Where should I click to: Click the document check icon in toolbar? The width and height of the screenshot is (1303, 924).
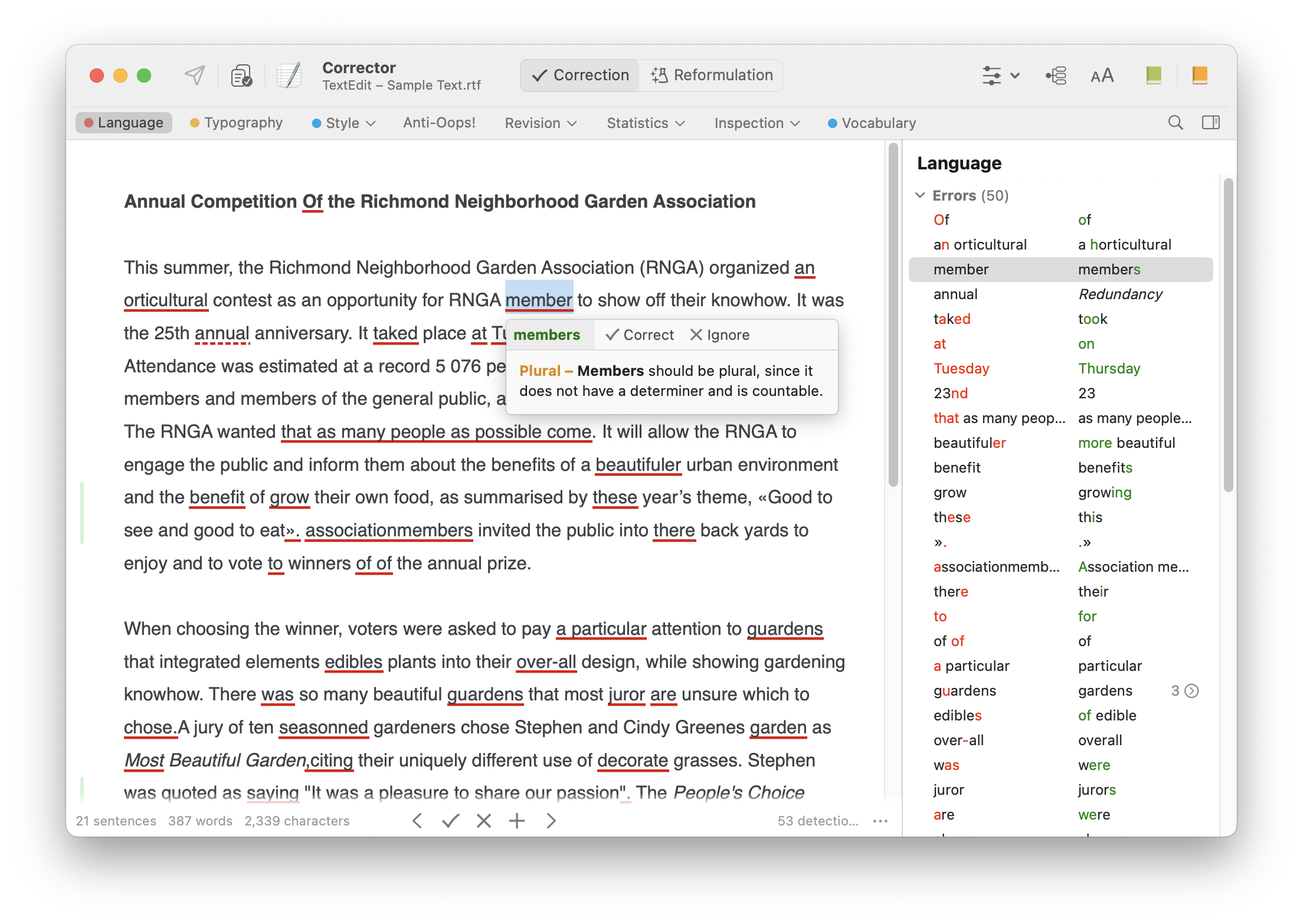pos(241,76)
